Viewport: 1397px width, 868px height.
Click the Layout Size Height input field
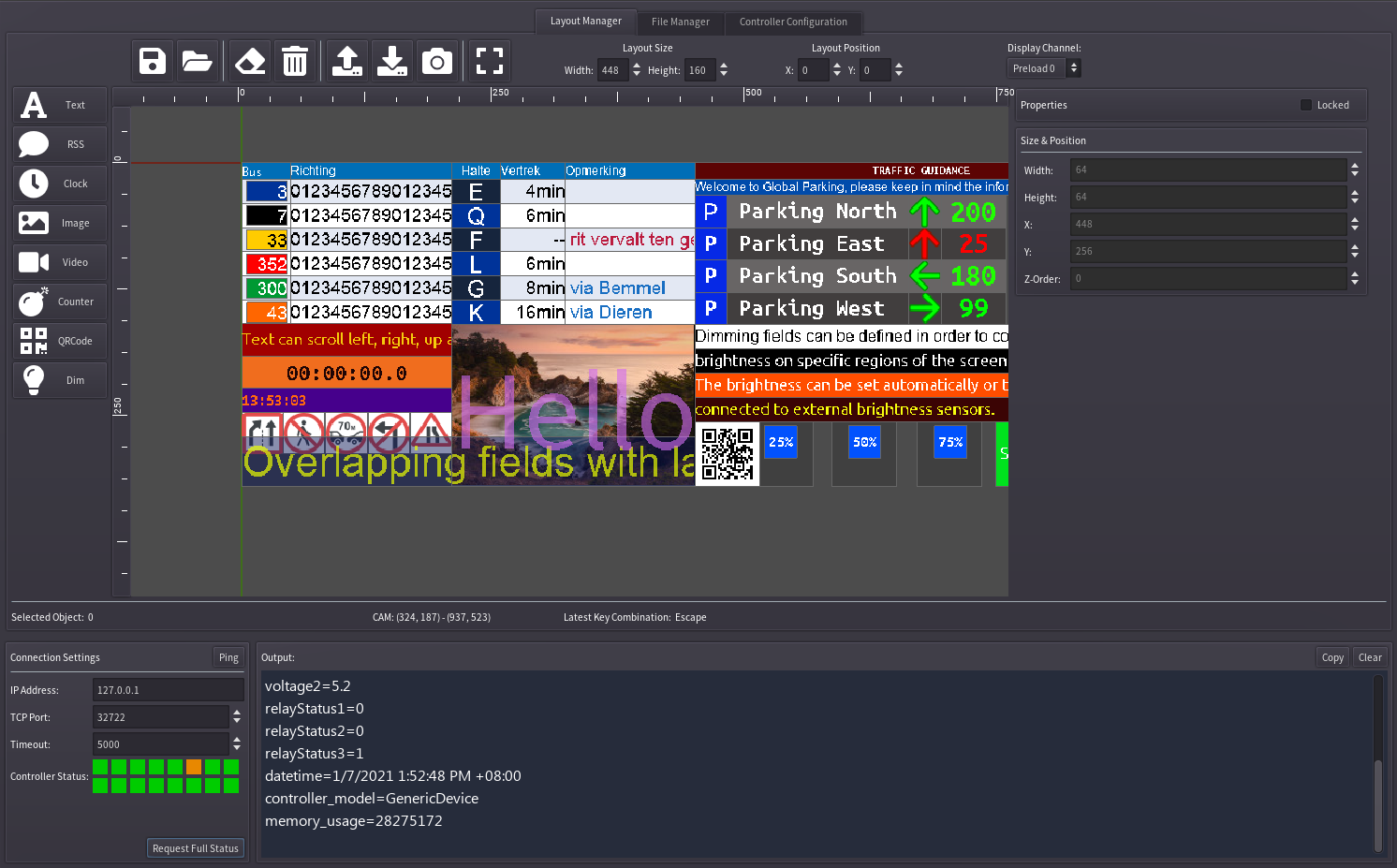coord(700,70)
